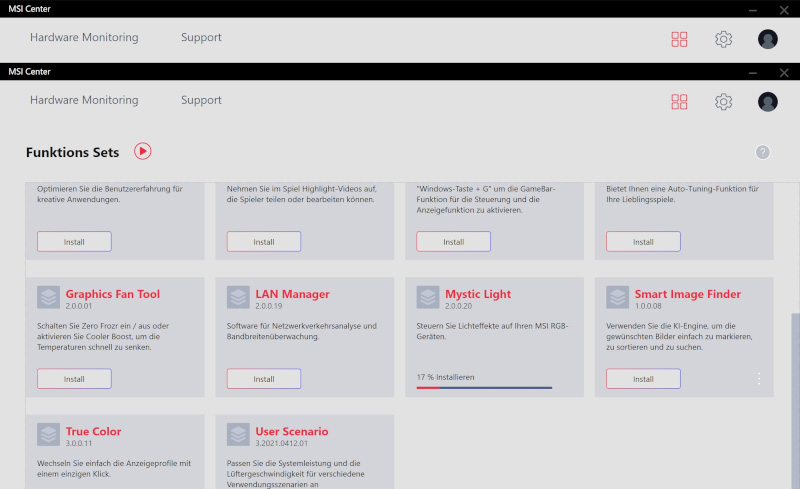Click the LAN Manager title
Image resolution: width=800 pixels, height=489 pixels.
click(292, 294)
